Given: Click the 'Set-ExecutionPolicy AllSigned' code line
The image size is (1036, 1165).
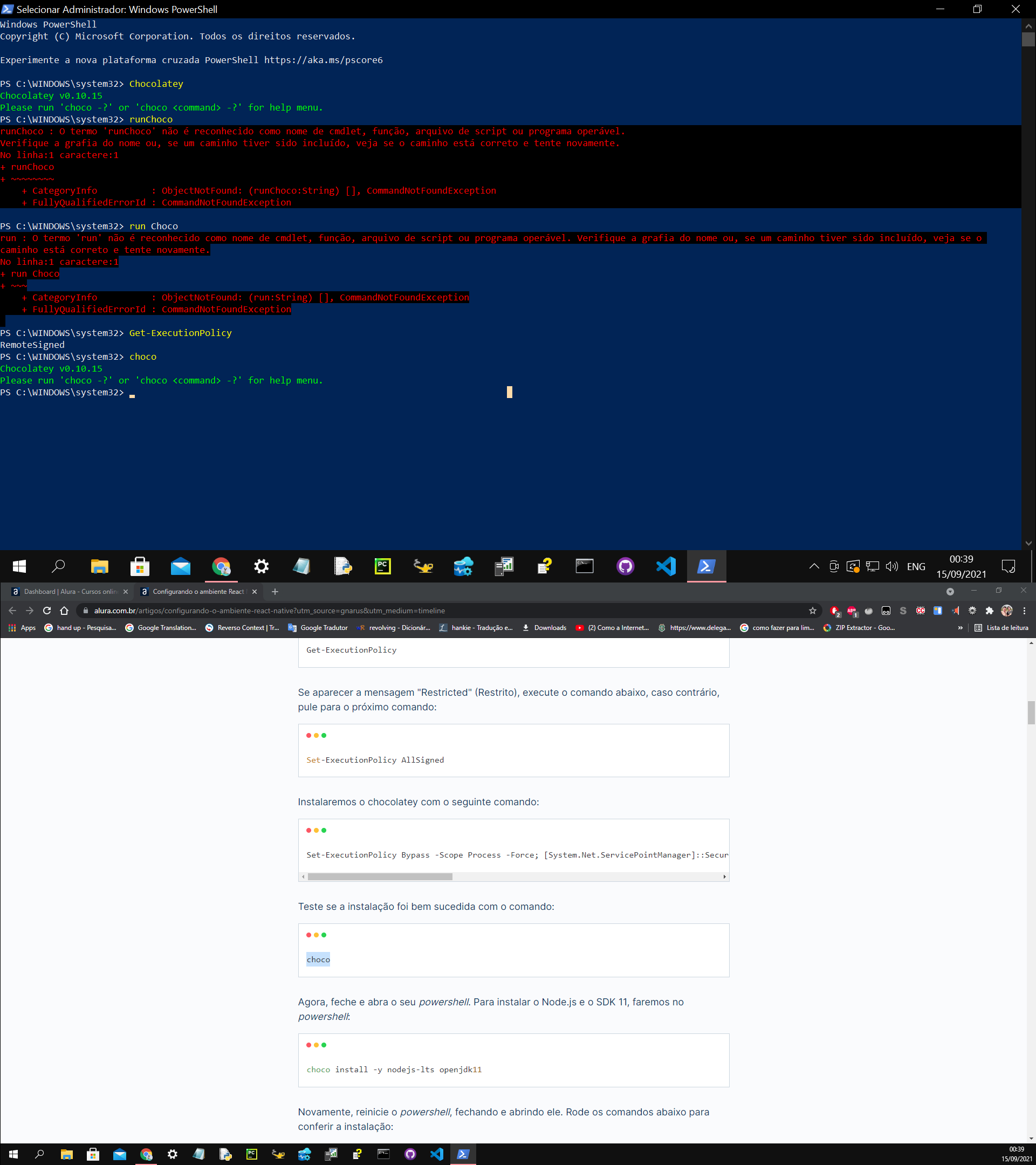Looking at the screenshot, I should click(x=375, y=760).
